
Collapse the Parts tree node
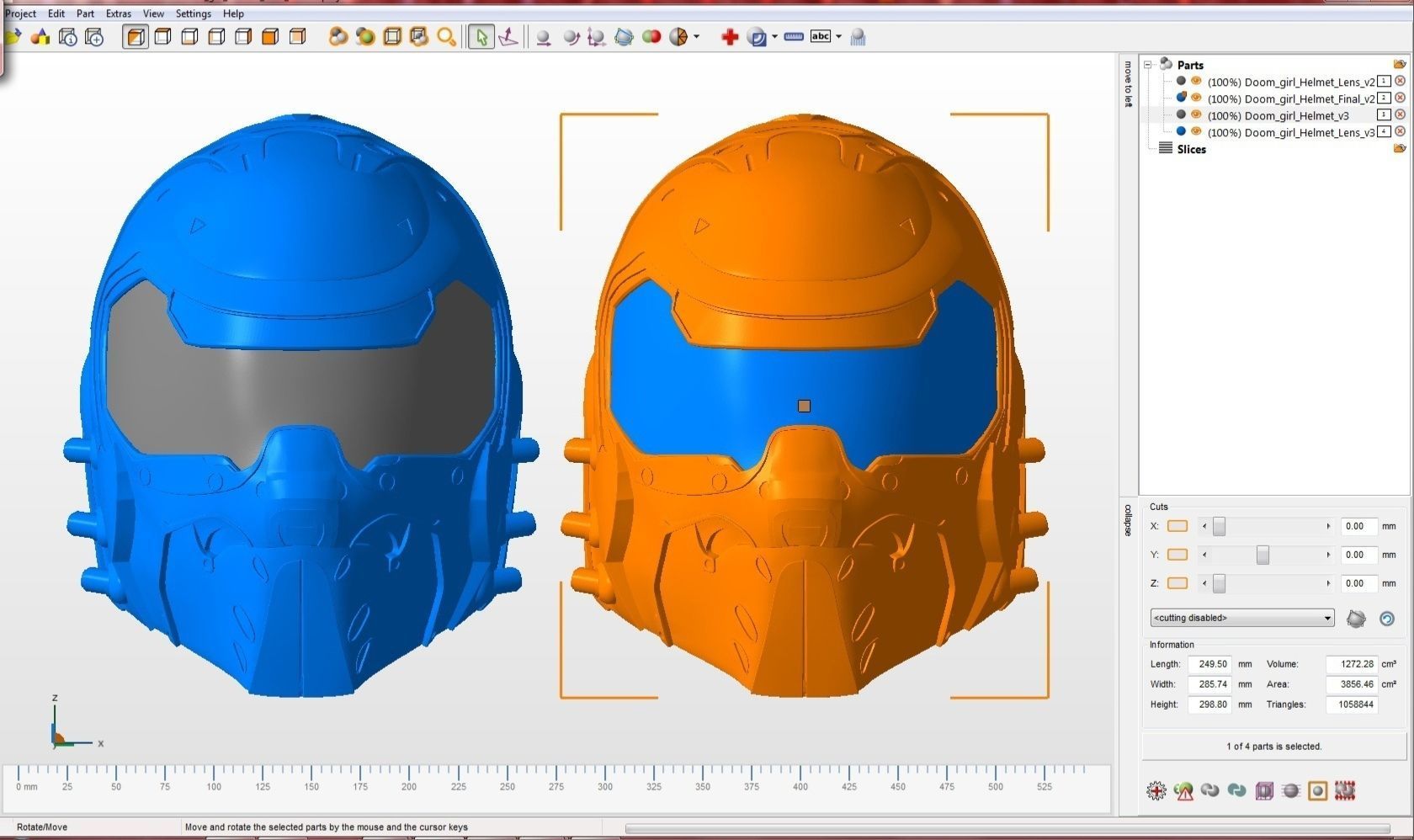coord(1147,65)
